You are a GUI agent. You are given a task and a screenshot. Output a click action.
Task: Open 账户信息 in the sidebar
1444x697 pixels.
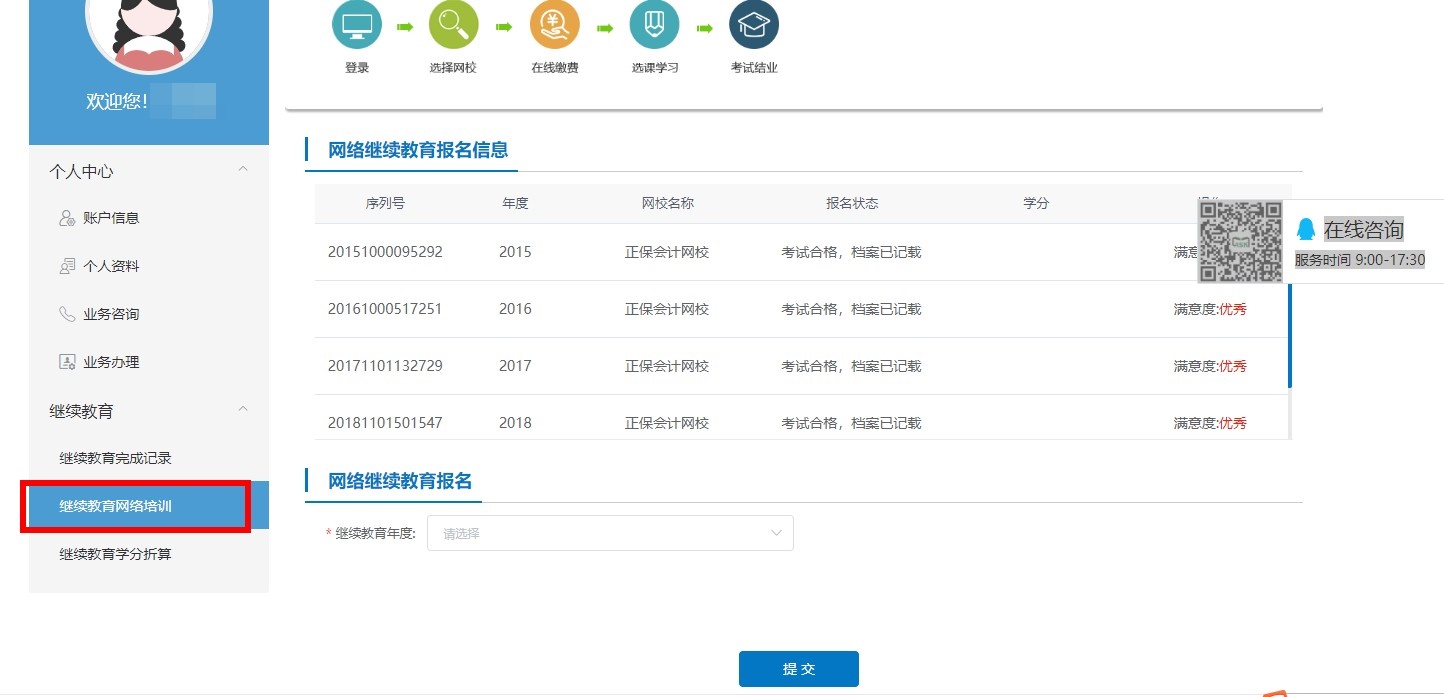110,218
